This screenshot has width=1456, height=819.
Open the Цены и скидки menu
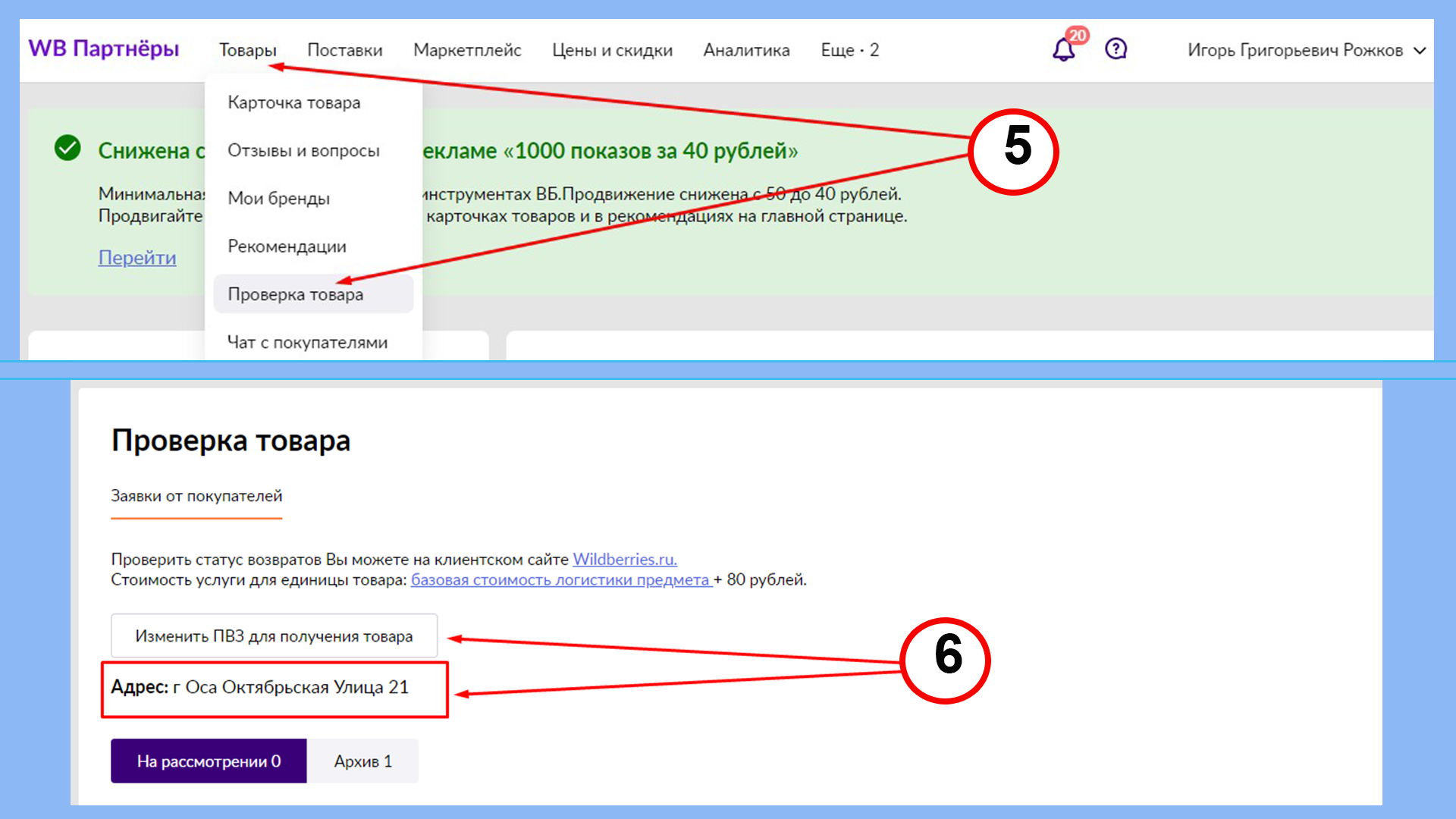pyautogui.click(x=612, y=50)
